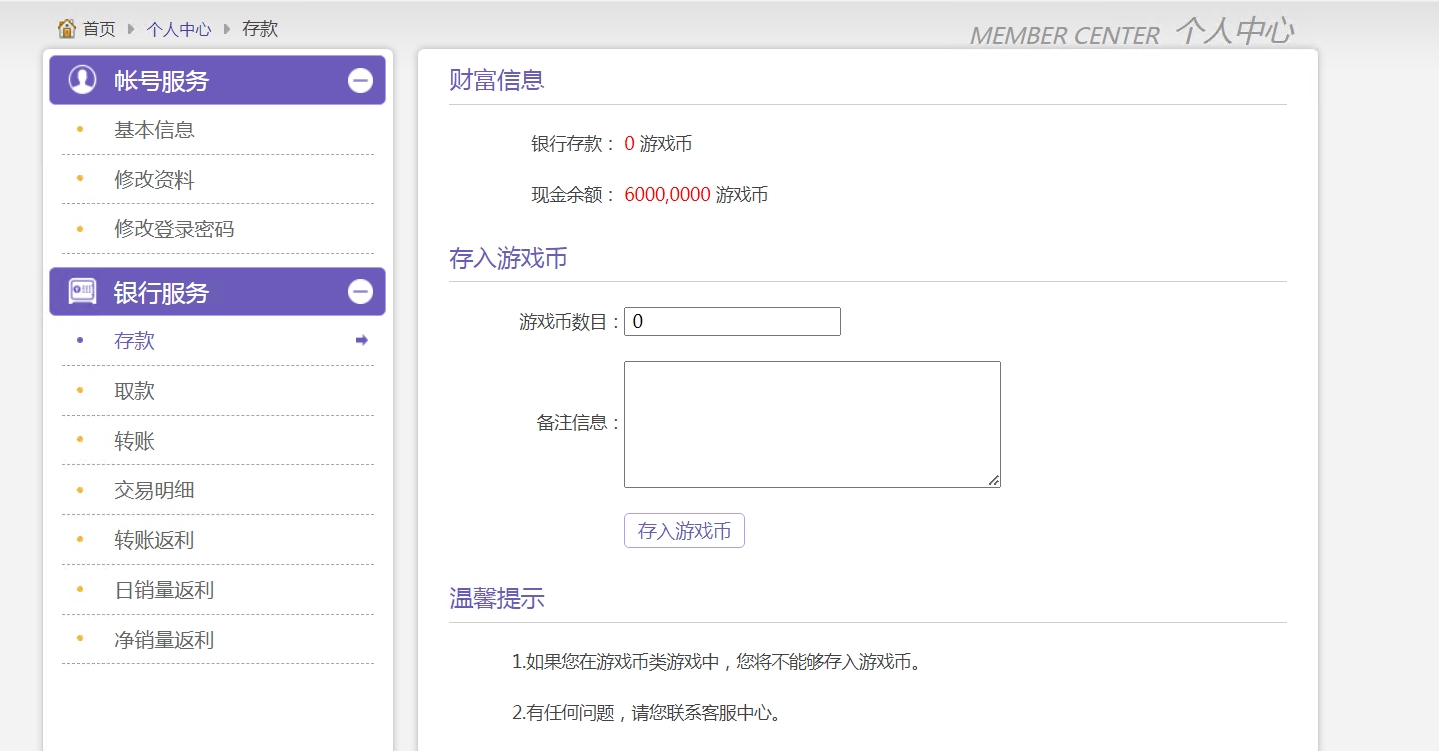Click the 首页 breadcrumb link
Screen dimensions: 1439x751
(x=99, y=29)
